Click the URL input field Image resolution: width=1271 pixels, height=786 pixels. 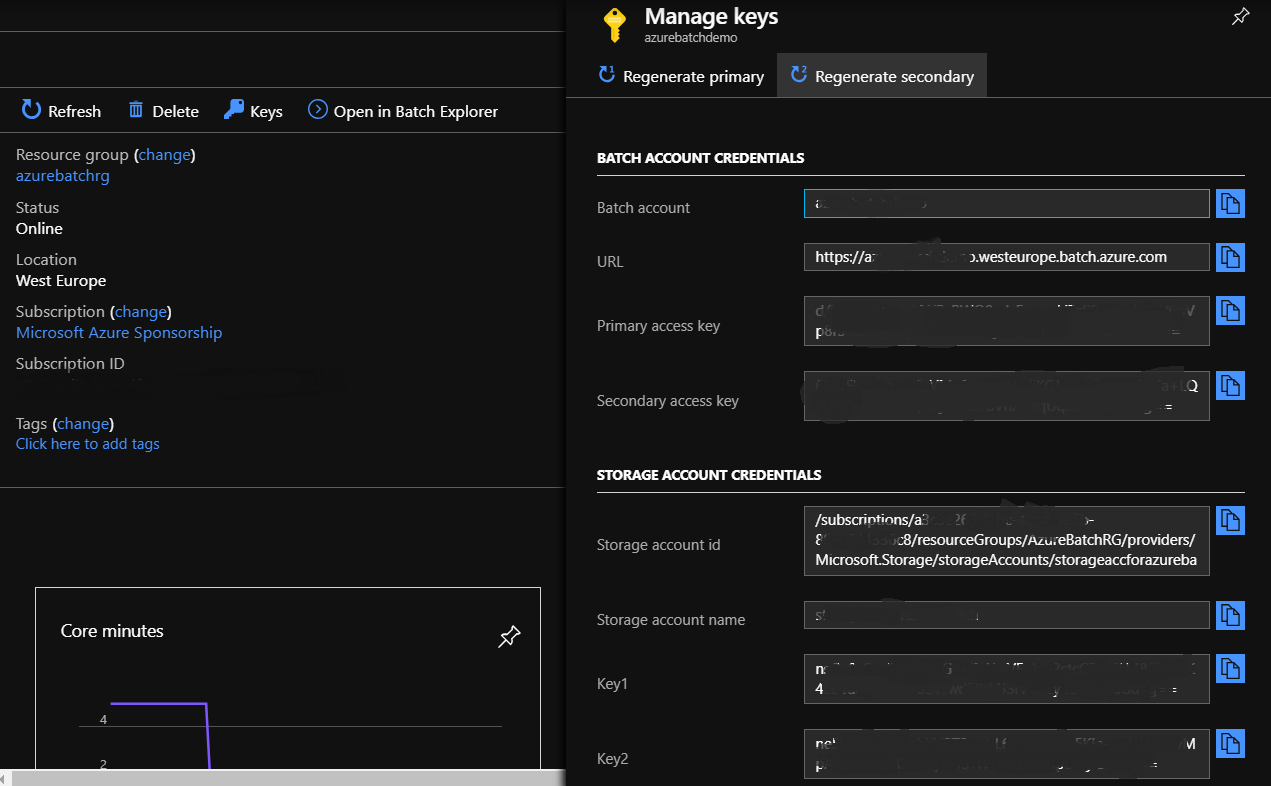click(x=1007, y=257)
